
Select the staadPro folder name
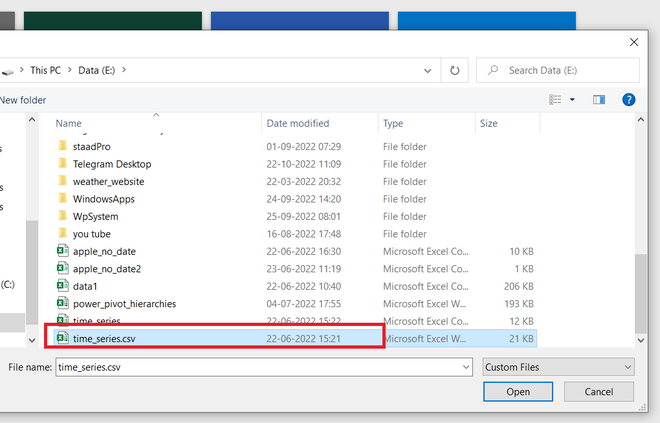92,146
